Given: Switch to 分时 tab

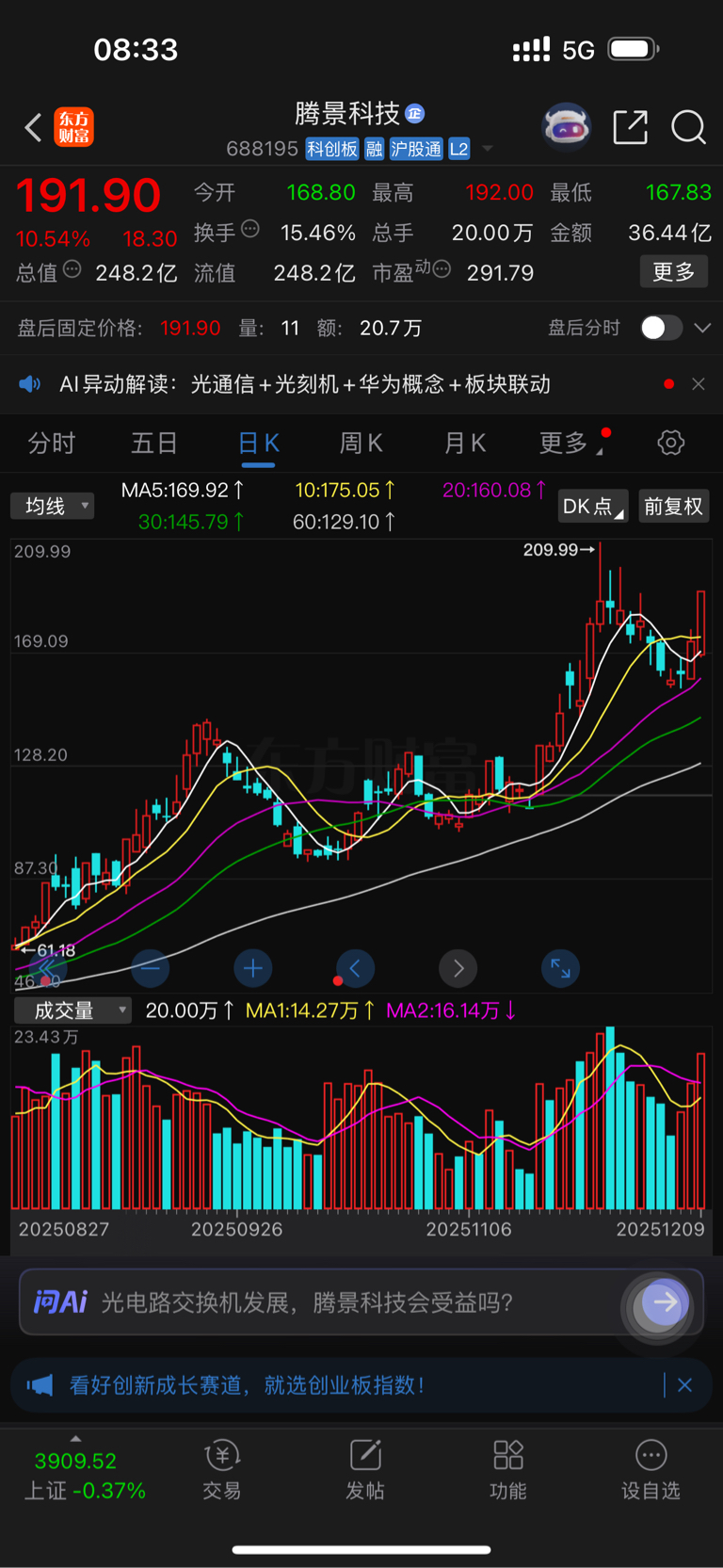Looking at the screenshot, I should [52, 443].
